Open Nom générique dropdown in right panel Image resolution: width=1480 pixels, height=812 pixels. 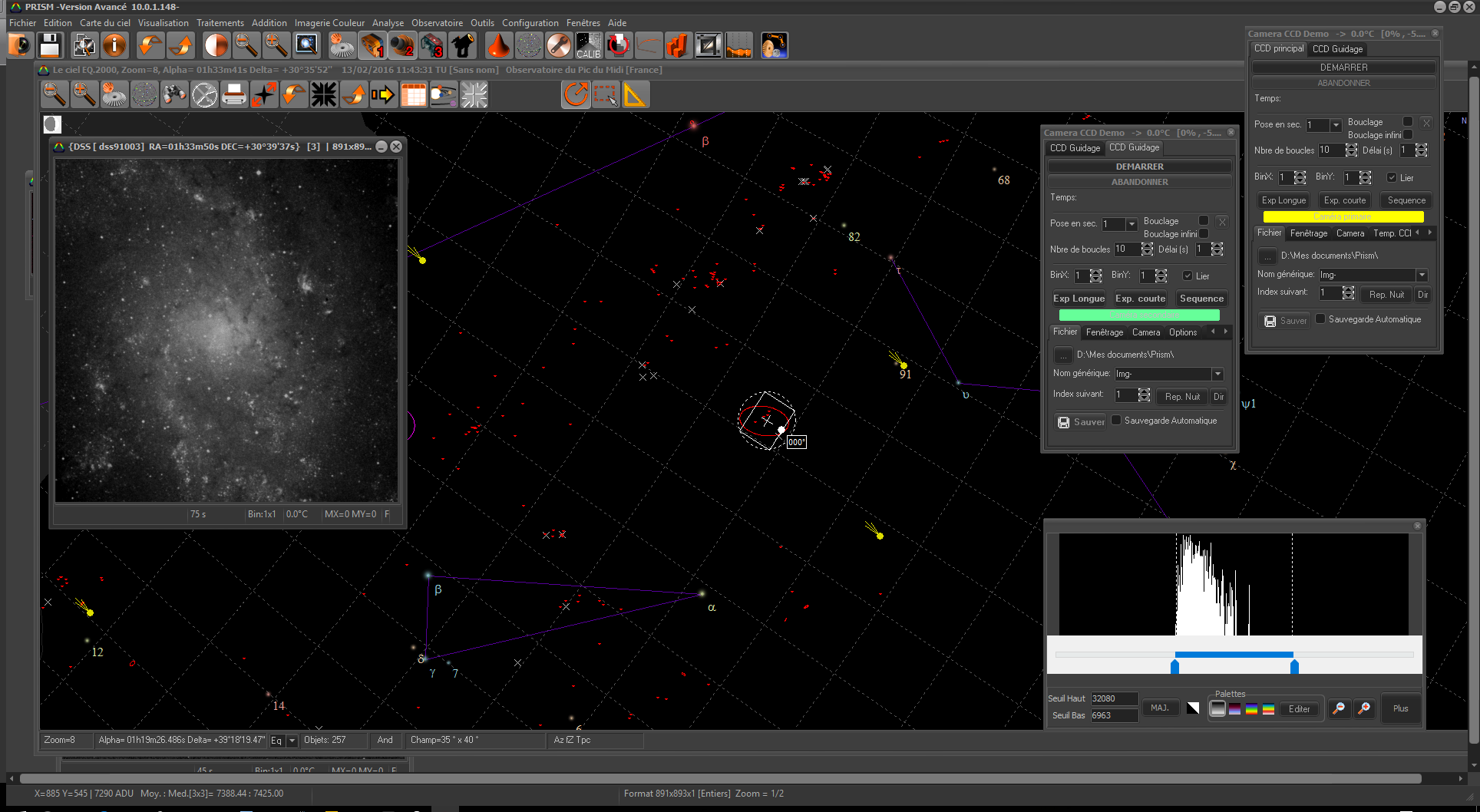(x=1422, y=275)
